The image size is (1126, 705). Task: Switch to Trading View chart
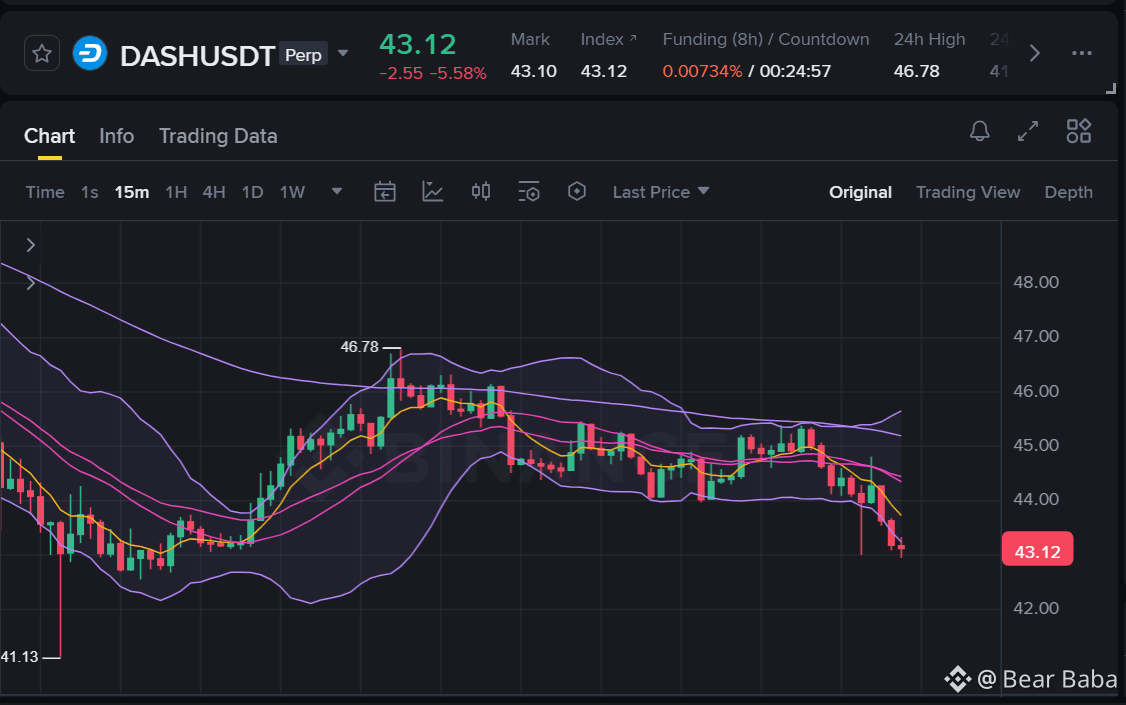coord(968,192)
